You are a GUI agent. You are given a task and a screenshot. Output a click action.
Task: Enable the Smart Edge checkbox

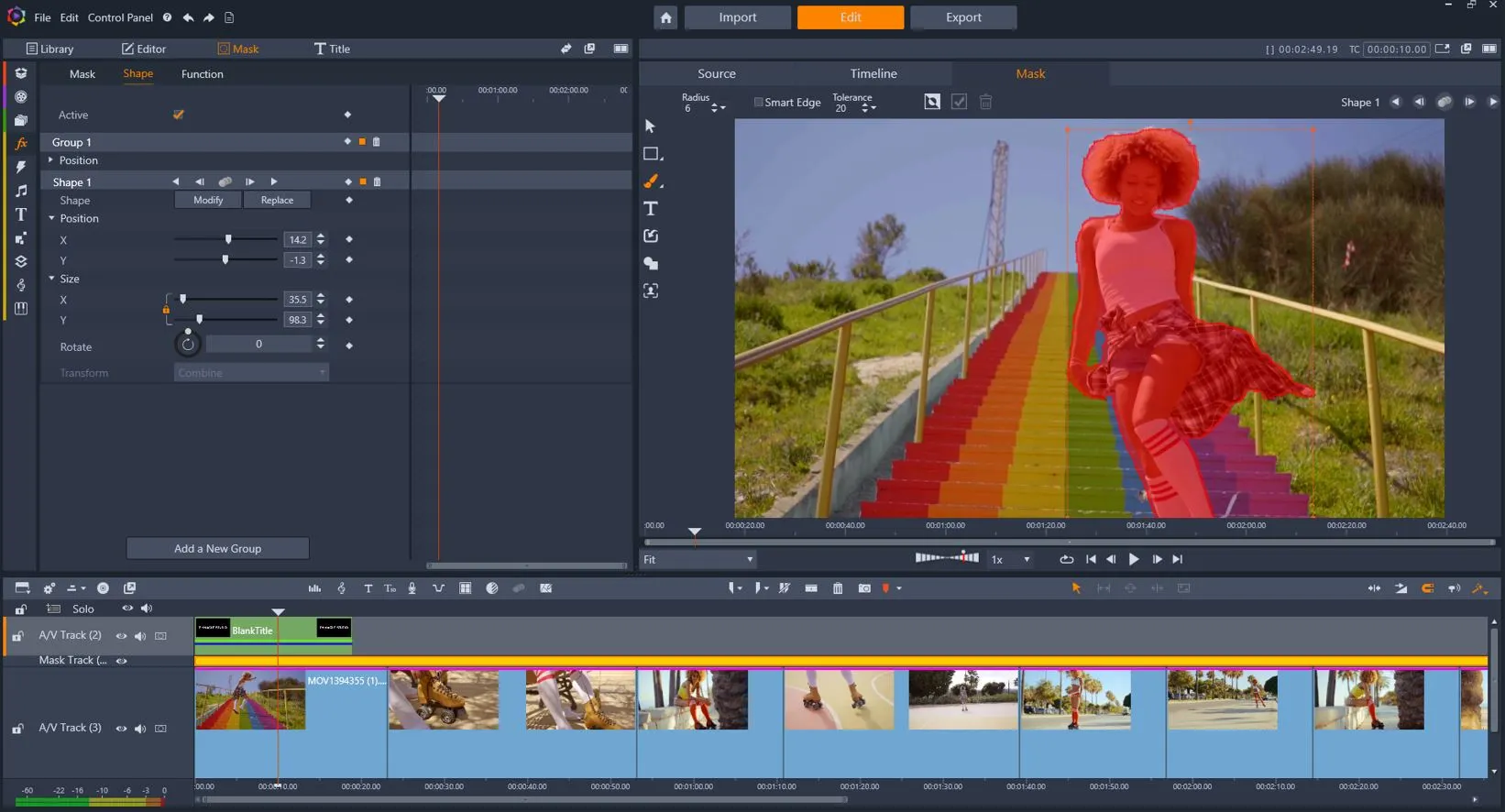point(758,103)
